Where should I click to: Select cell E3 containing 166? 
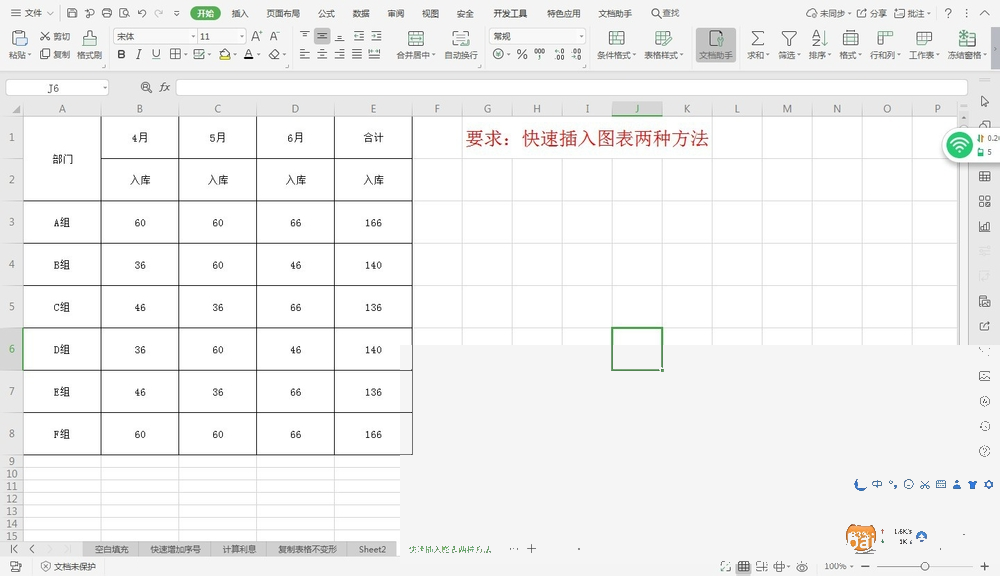point(373,223)
